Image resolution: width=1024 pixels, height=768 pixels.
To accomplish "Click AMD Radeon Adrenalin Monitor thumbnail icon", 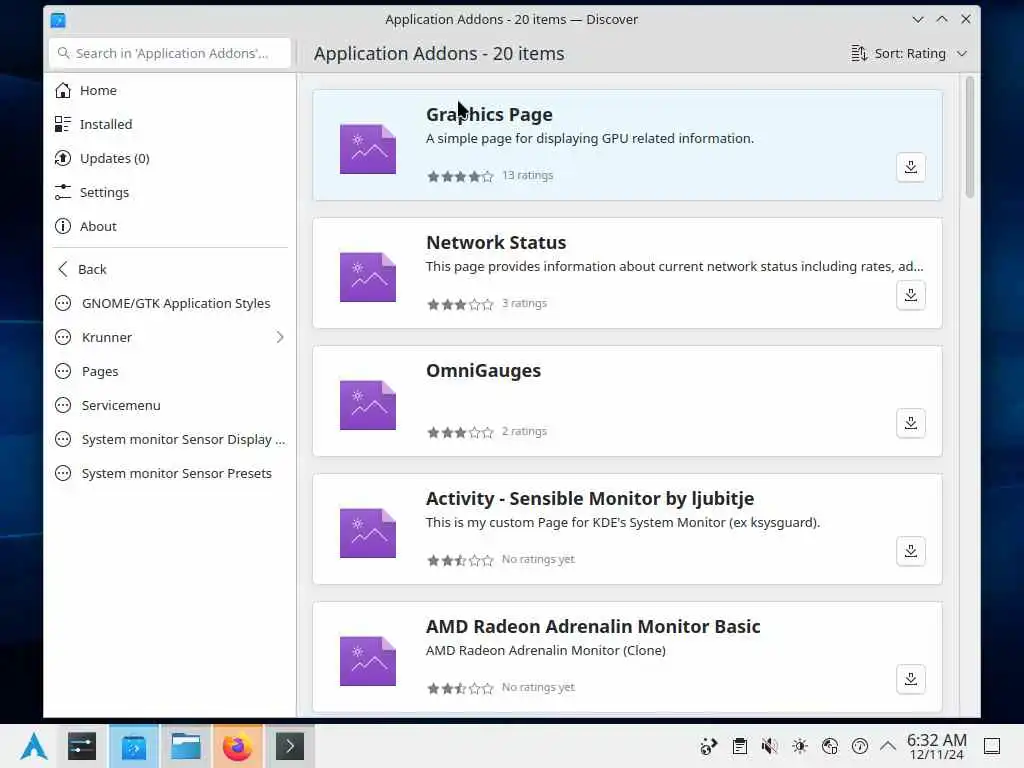I will coord(368,661).
